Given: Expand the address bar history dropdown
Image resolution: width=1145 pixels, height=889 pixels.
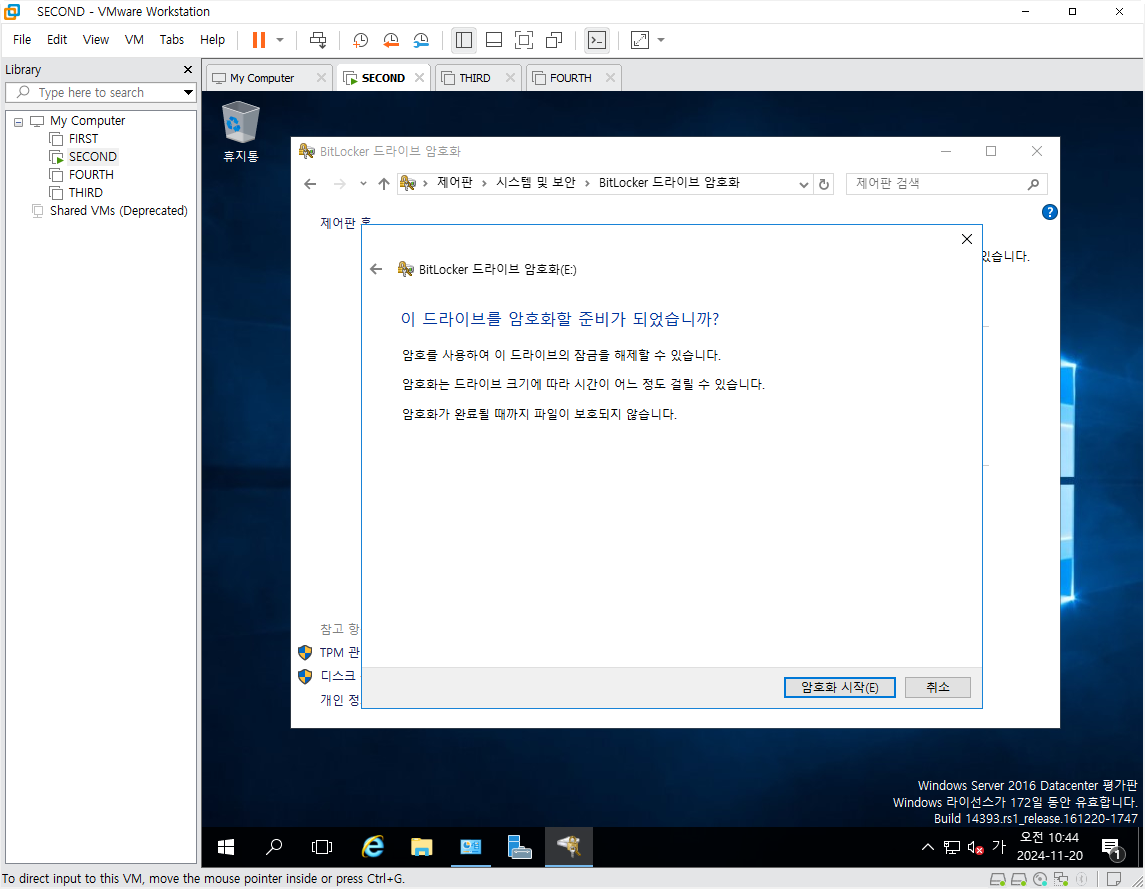Looking at the screenshot, I should pyautogui.click(x=803, y=185).
